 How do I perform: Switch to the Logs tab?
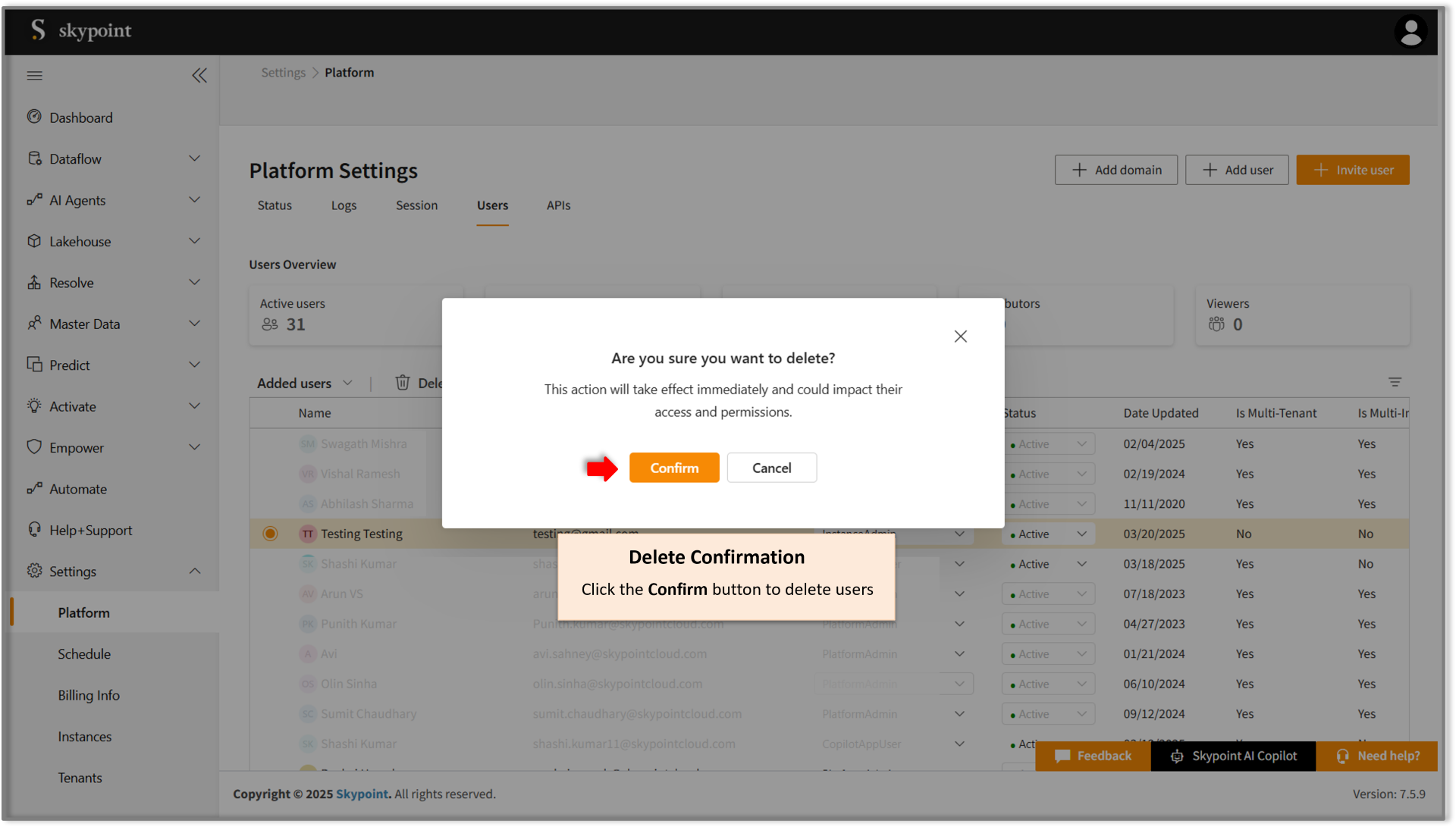pyautogui.click(x=344, y=205)
